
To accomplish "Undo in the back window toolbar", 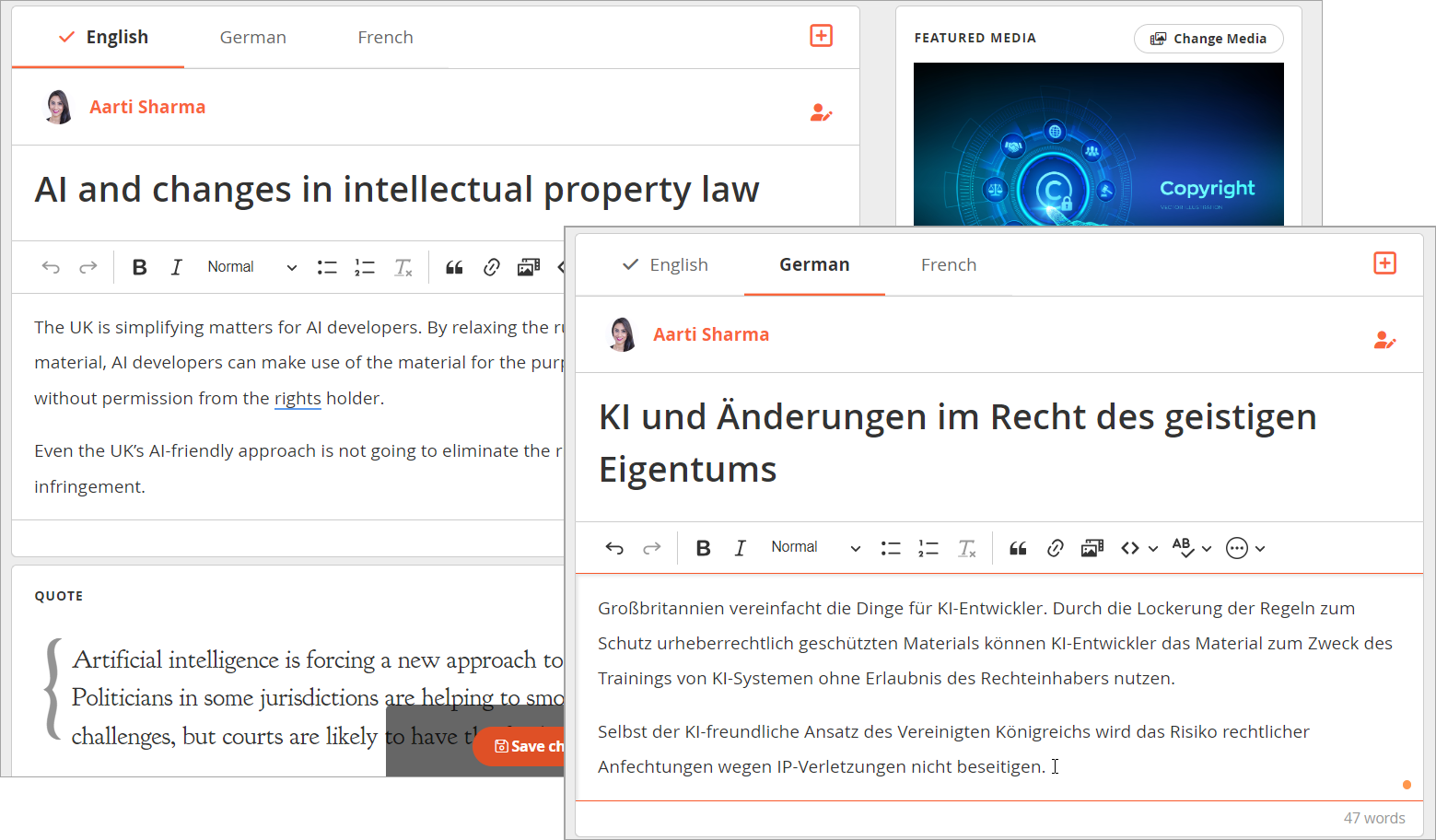I will click(51, 267).
